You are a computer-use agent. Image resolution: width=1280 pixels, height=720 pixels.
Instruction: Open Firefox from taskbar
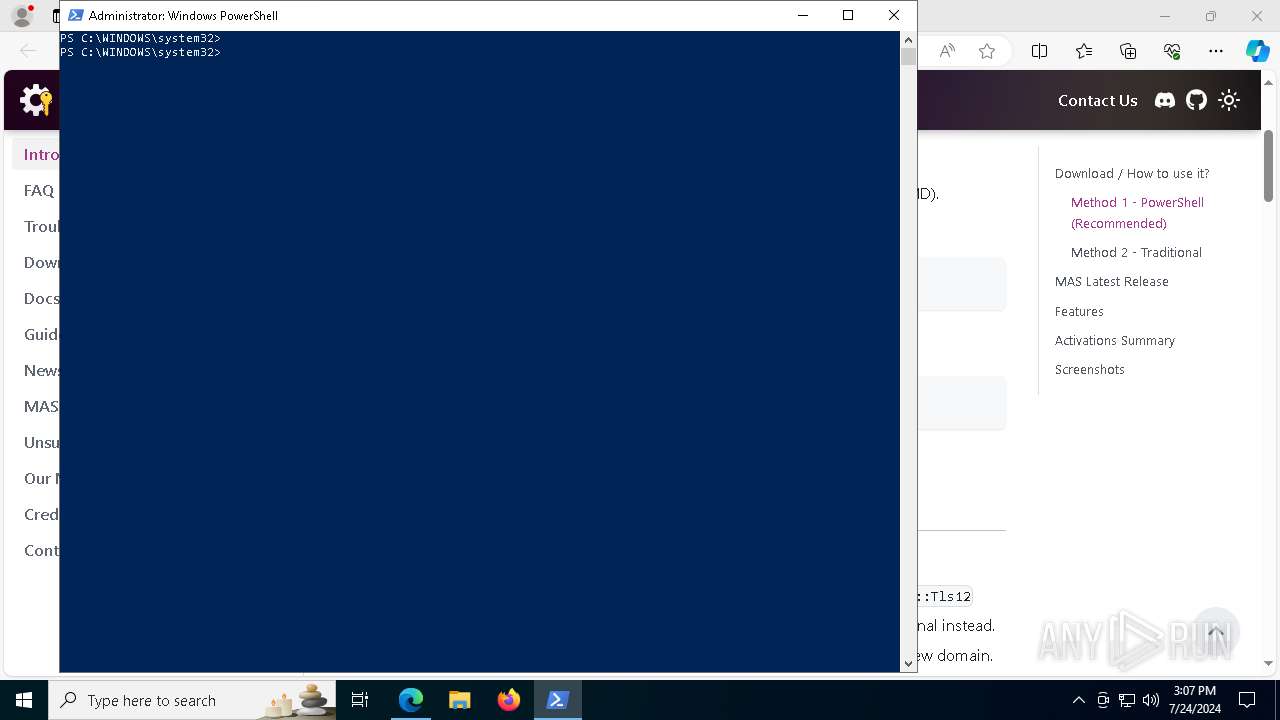509,700
